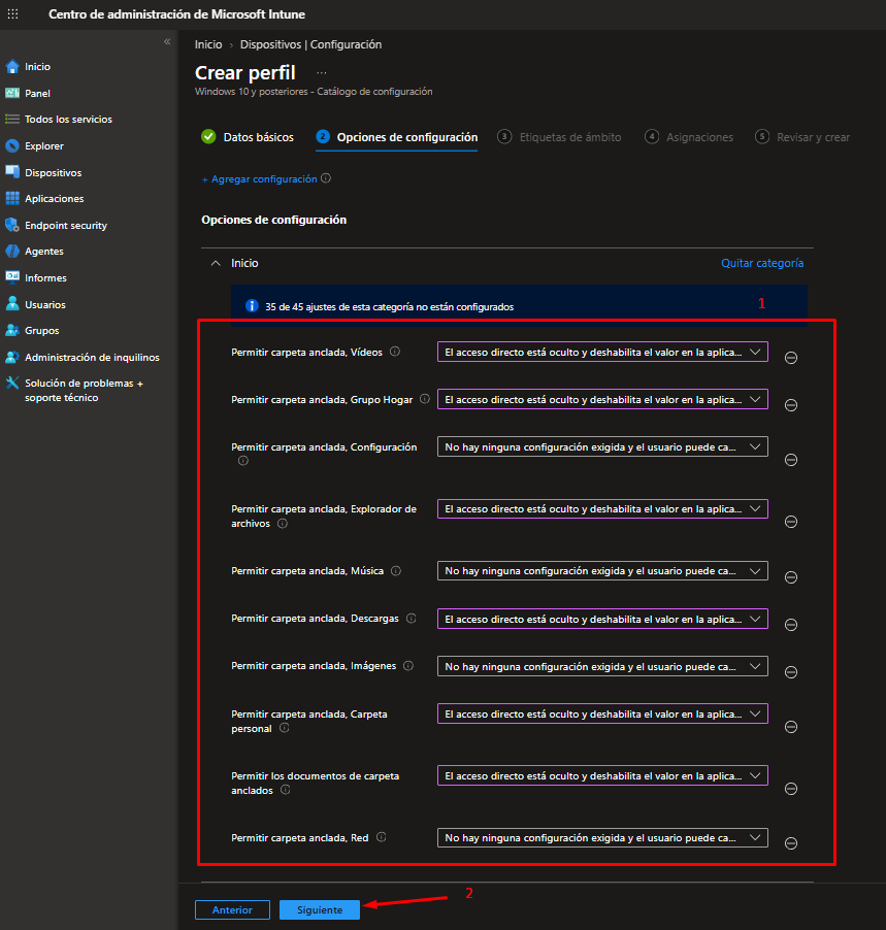Open Usuarios from the sidebar

[45, 305]
